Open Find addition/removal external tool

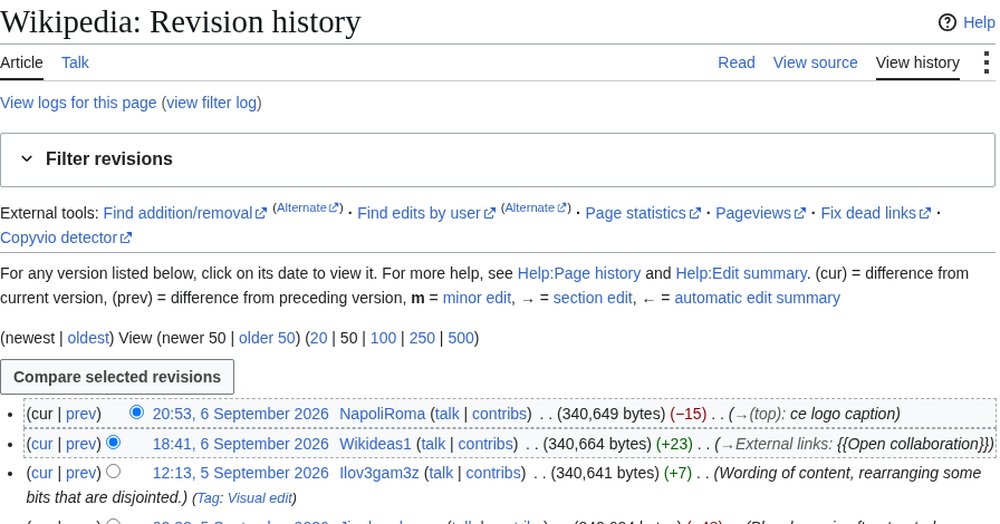185,213
